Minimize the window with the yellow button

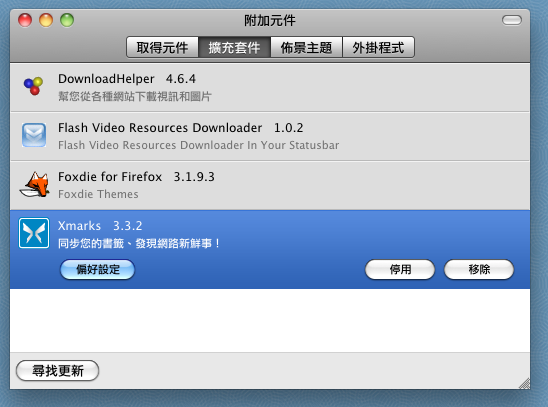click(x=46, y=20)
